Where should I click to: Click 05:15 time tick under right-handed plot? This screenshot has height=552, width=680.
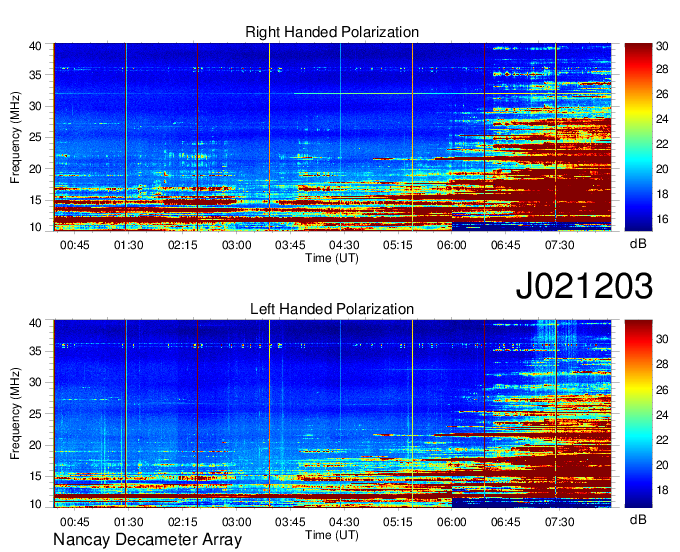[x=398, y=245]
